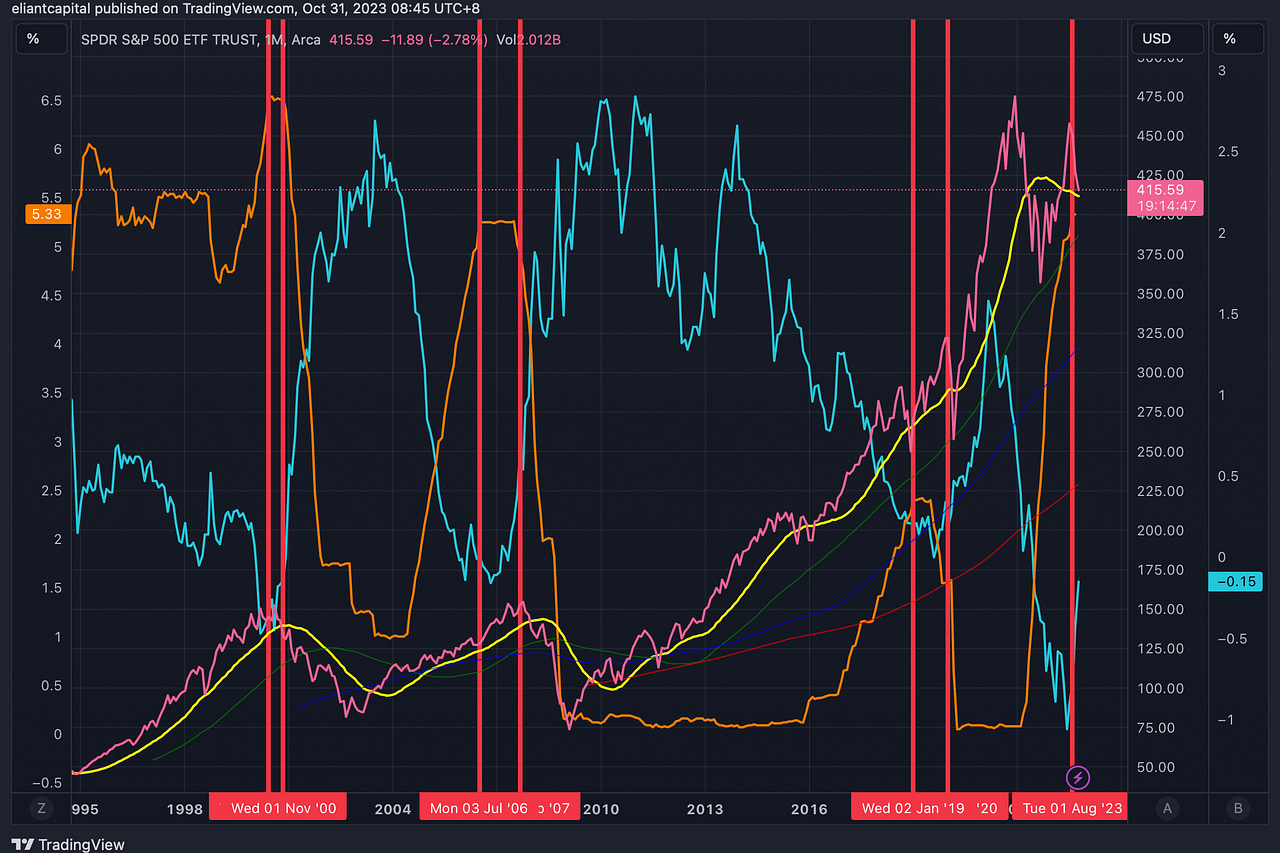Screen dimensions: 1280x853
Task: Click the Arca exchange label in the legend
Action: pyautogui.click(x=306, y=40)
